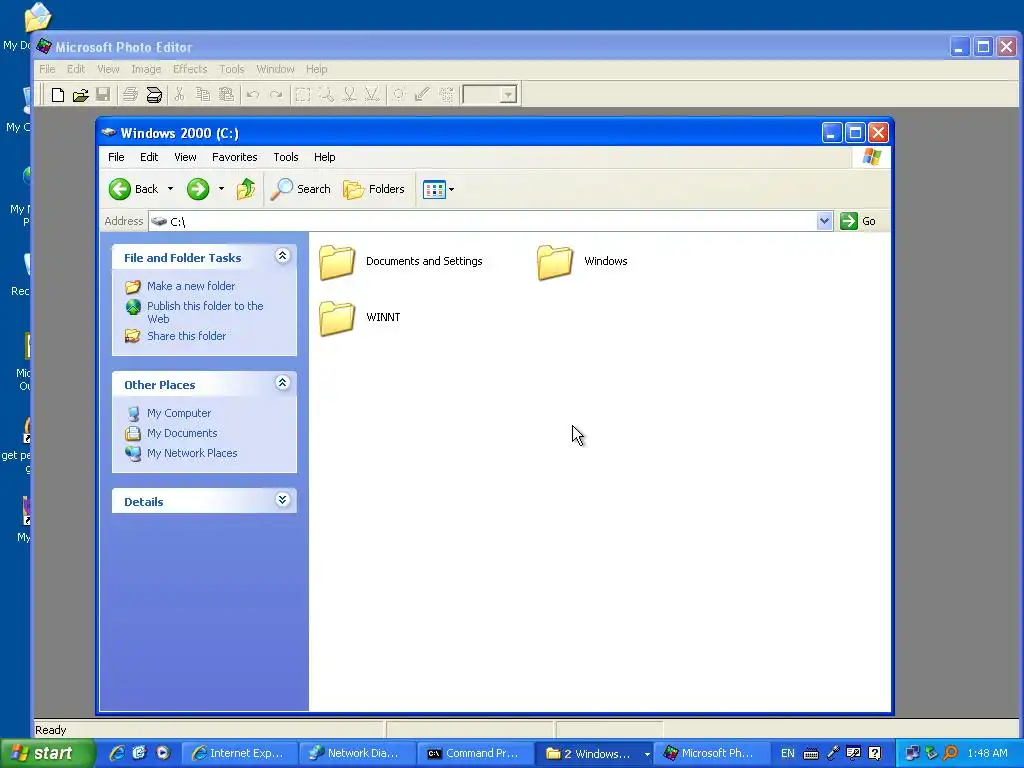Click the Save disk icon in Photo Editor
Image resolution: width=1024 pixels, height=768 pixels.
coord(103,95)
